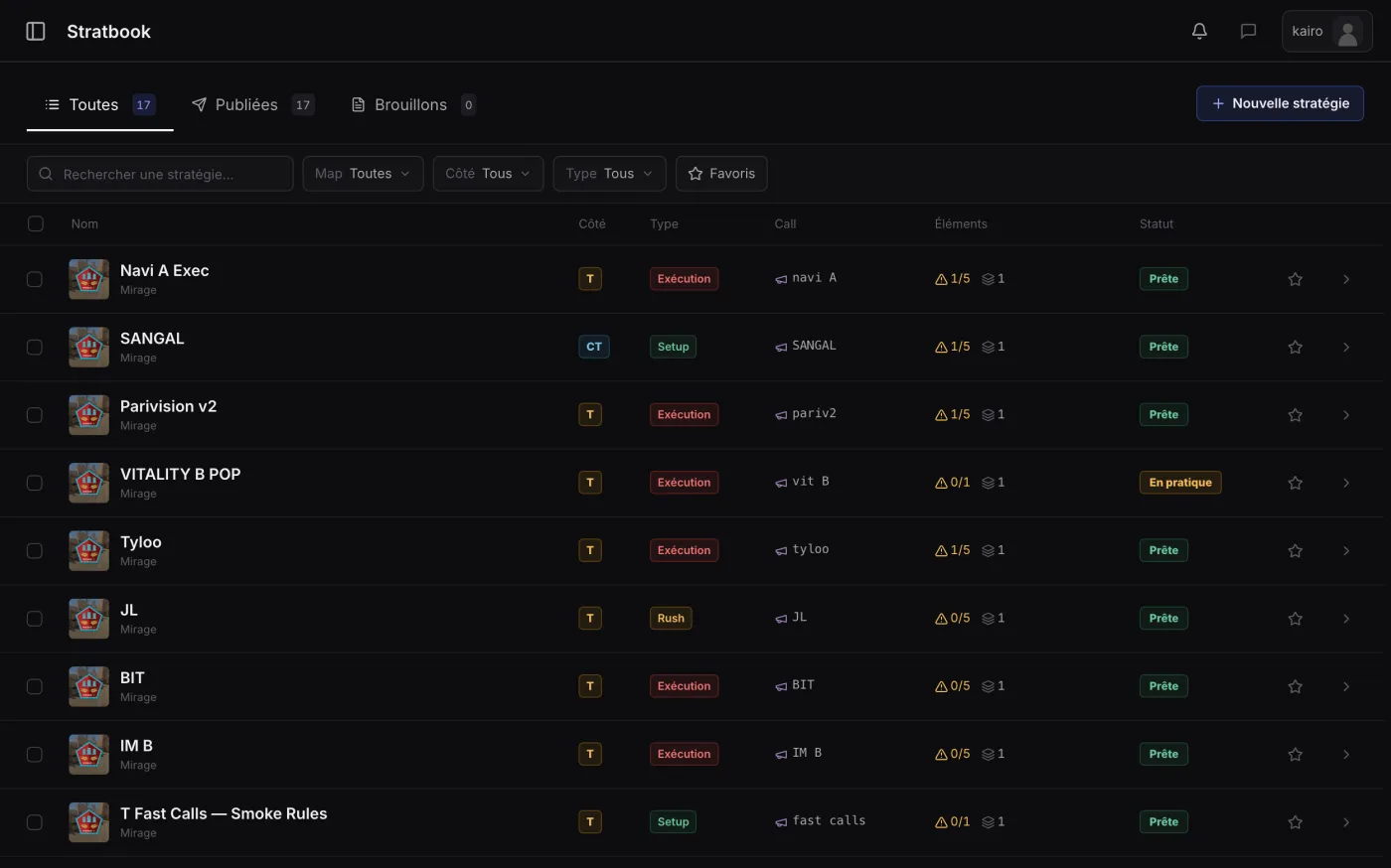1391x868 pixels.
Task: Focus the Rechercher une stratégie search field
Action: [x=160, y=174]
